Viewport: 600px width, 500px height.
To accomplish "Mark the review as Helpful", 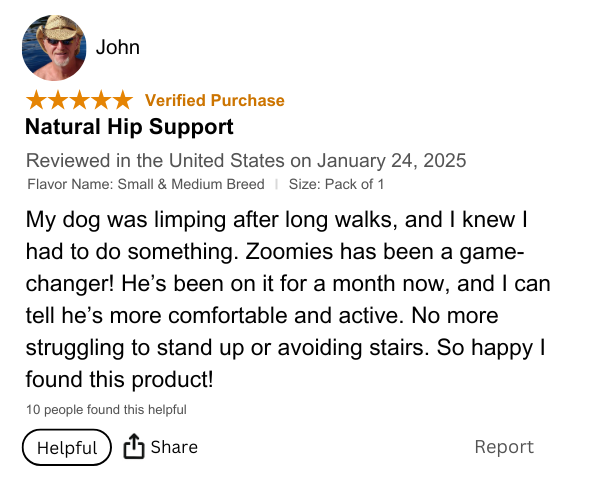I will (66, 447).
